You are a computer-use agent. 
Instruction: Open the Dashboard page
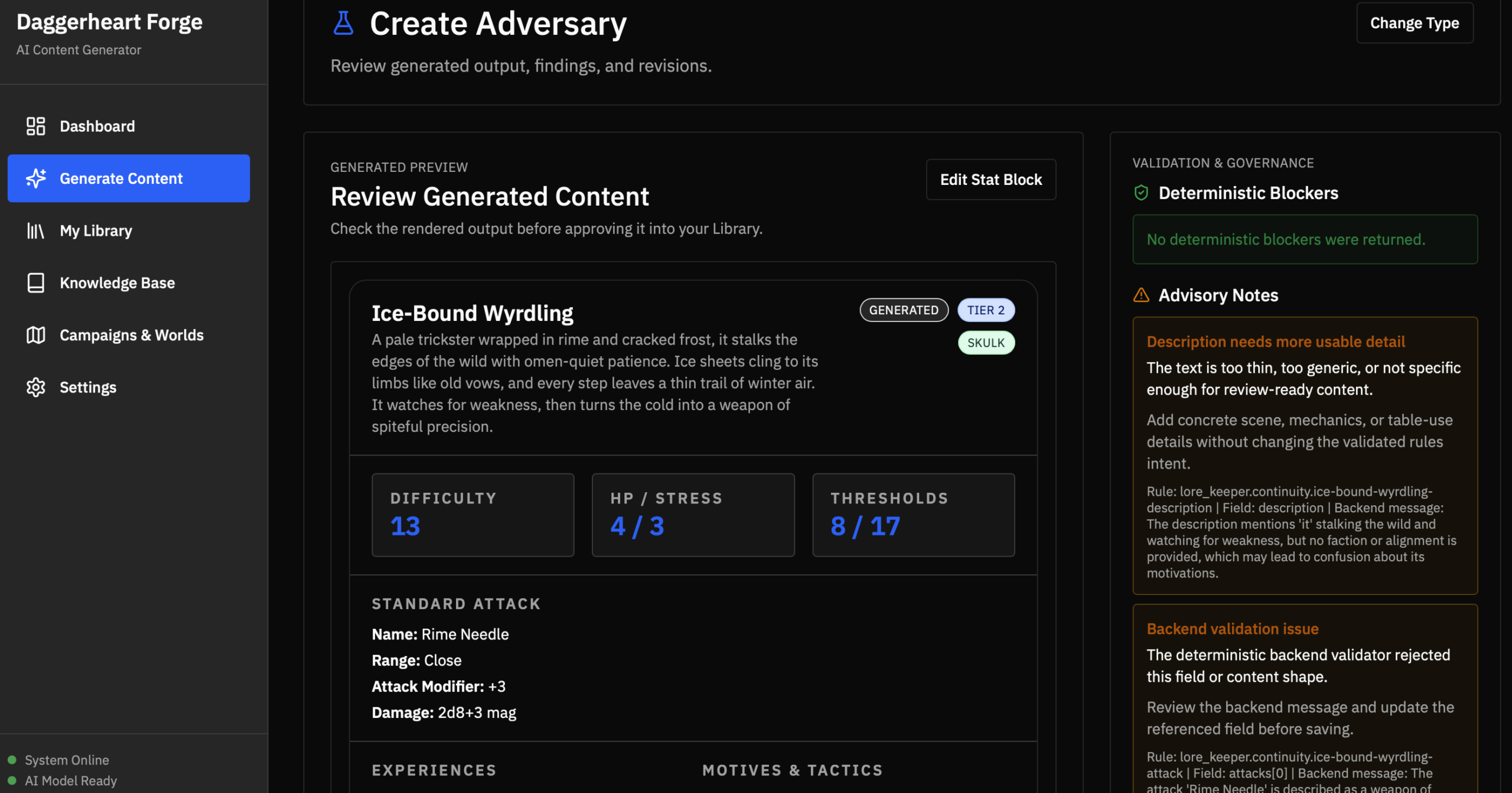(129, 126)
